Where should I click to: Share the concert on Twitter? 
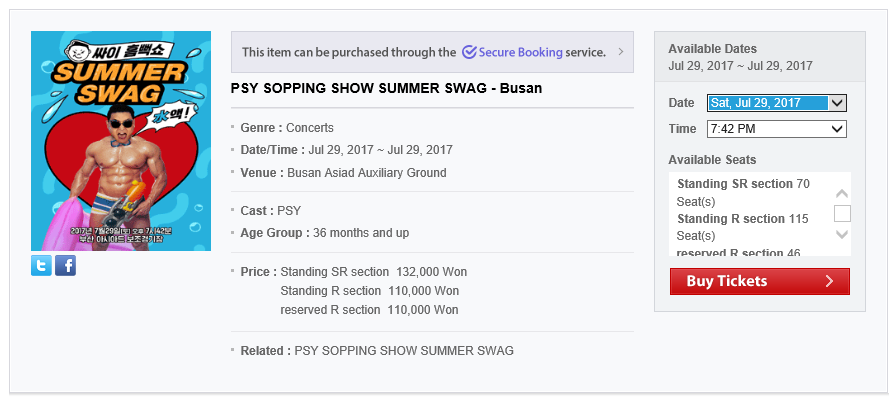41,266
